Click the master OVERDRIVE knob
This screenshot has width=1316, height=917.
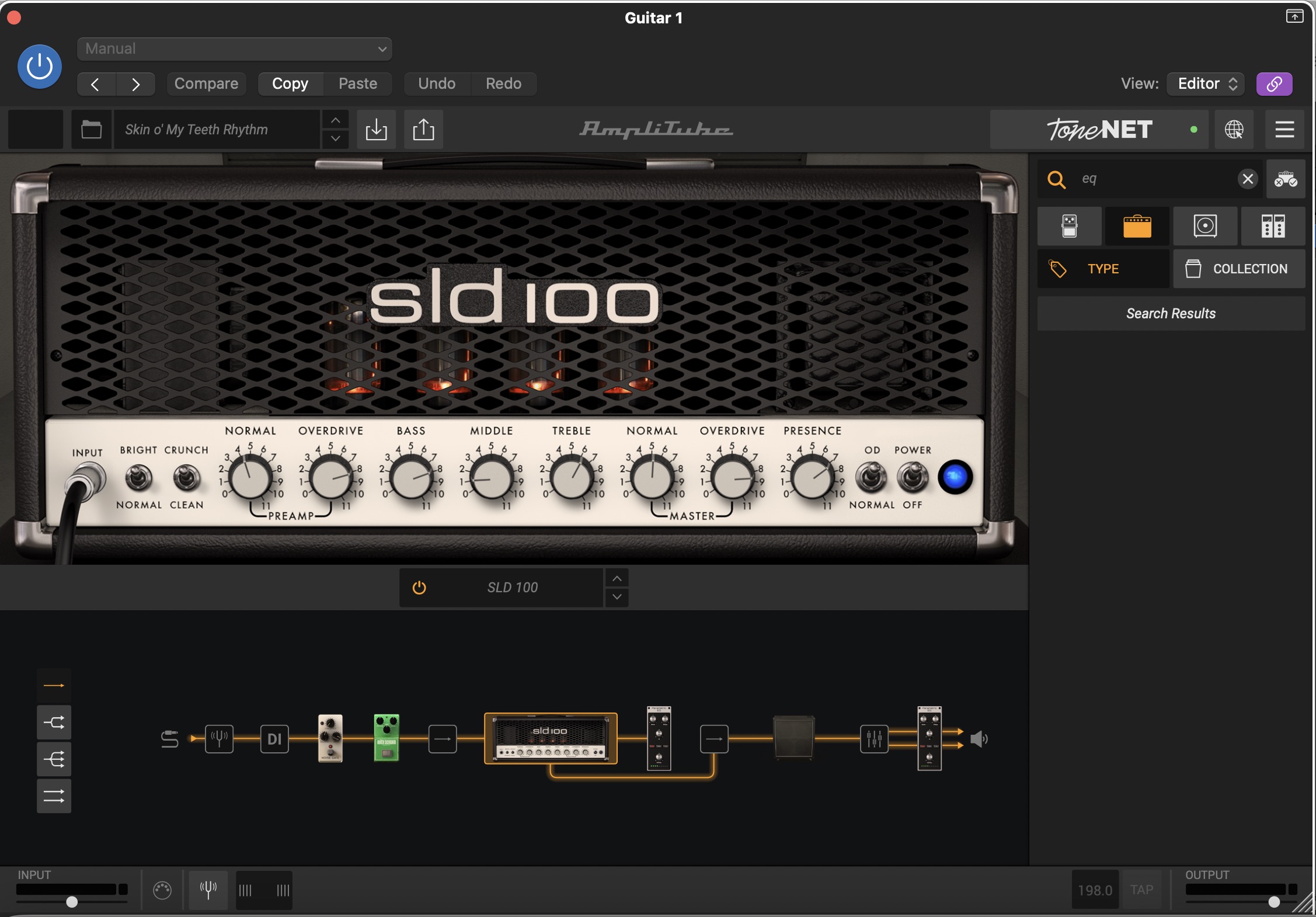click(x=732, y=478)
